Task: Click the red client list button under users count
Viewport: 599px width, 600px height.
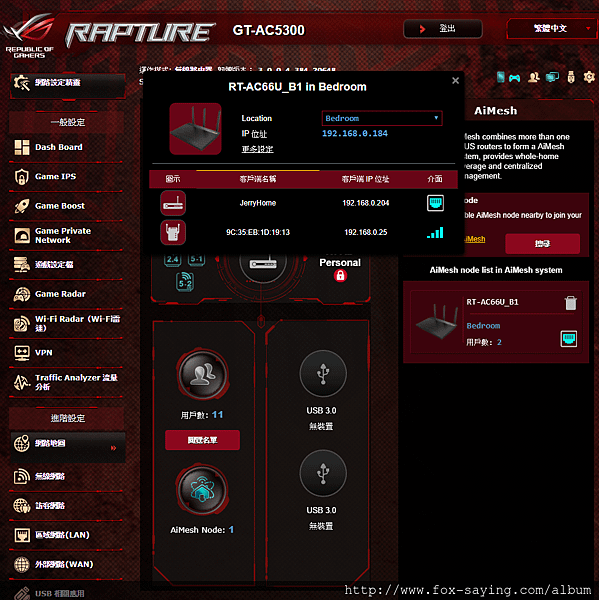Action: (x=202, y=440)
